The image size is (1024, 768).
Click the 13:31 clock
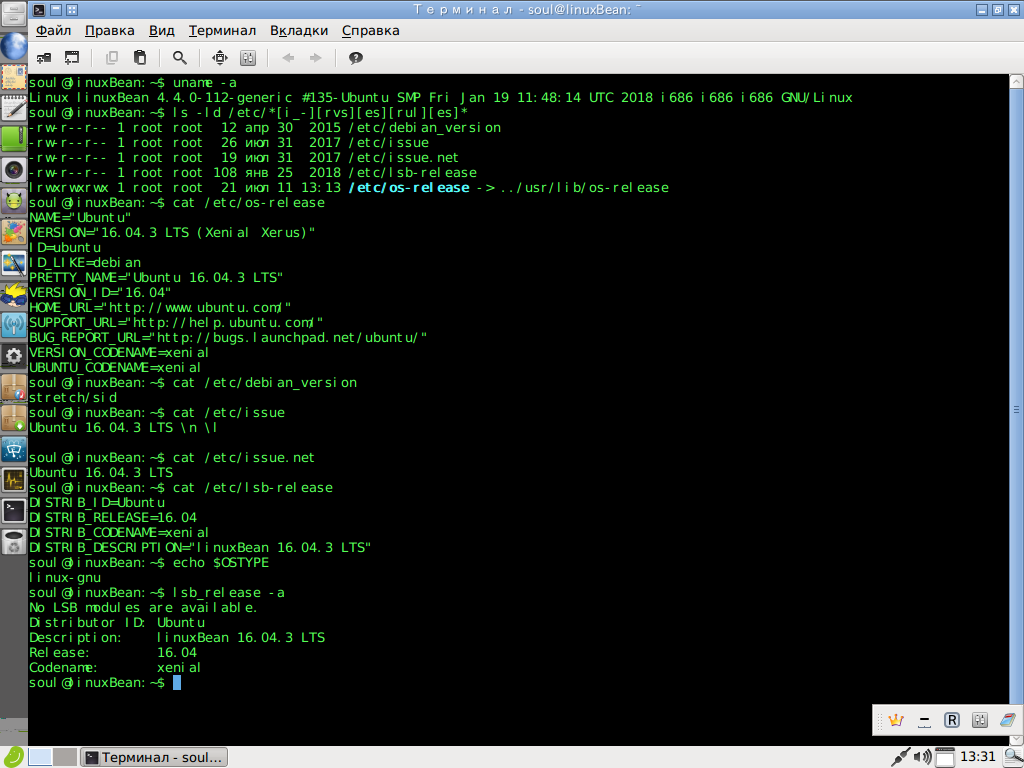click(978, 756)
